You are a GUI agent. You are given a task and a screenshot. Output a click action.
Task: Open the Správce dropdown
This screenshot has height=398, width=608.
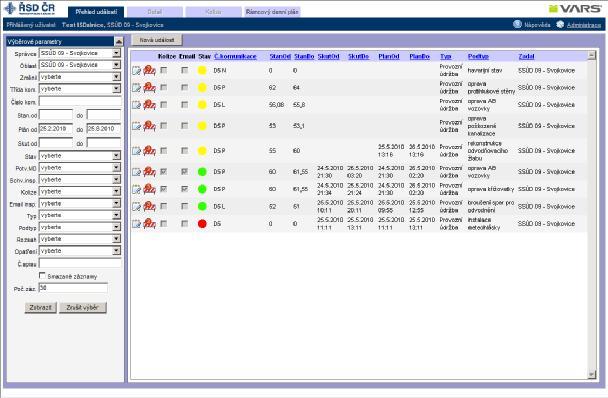tap(80, 53)
